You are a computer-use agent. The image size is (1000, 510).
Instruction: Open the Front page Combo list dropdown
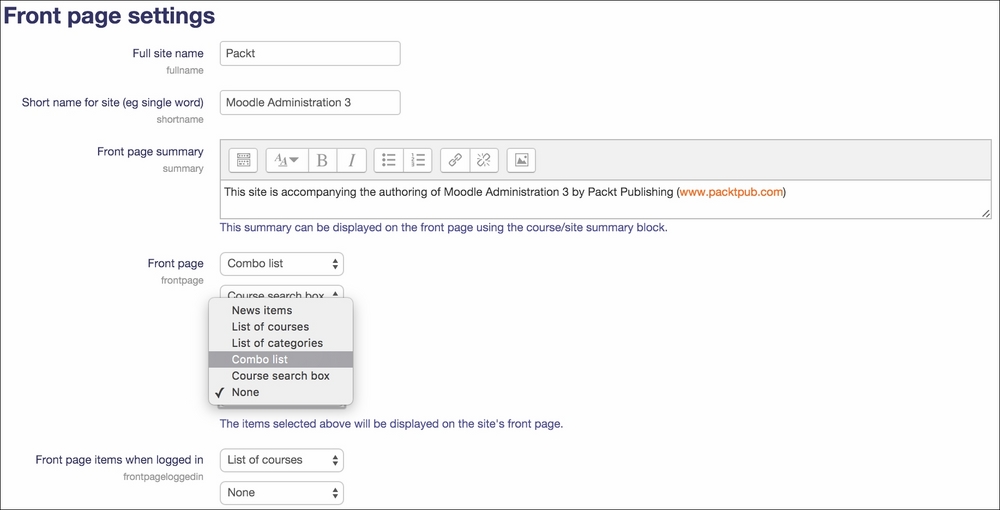pos(281,264)
